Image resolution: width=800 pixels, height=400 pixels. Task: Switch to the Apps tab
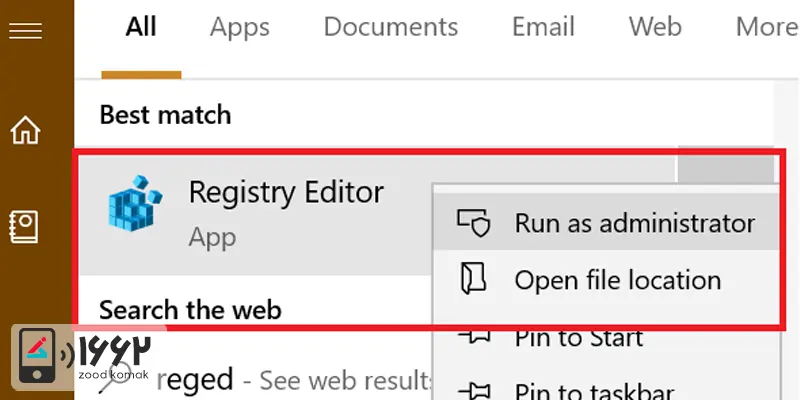point(240,27)
